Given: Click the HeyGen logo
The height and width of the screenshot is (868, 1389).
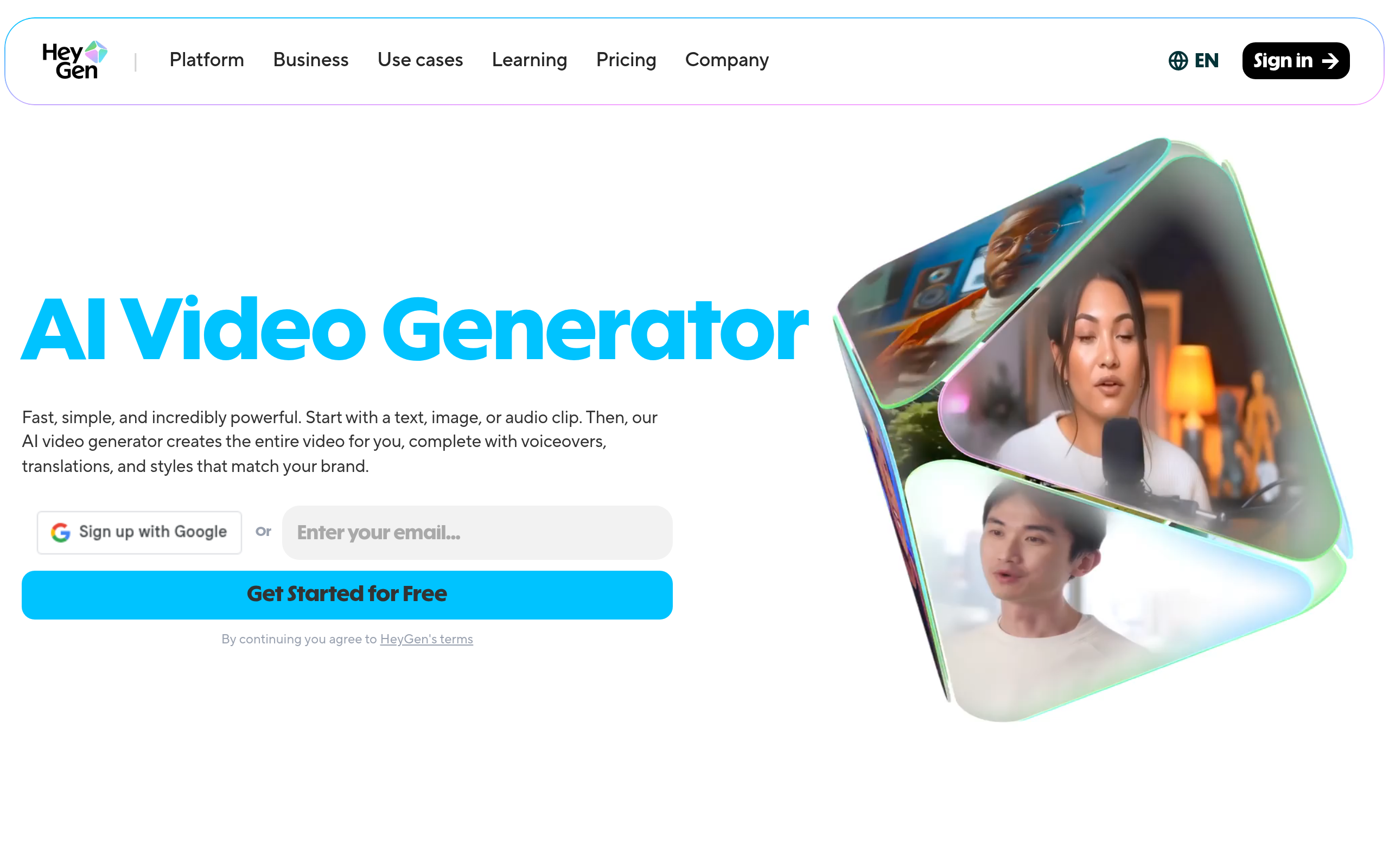Looking at the screenshot, I should 75,60.
